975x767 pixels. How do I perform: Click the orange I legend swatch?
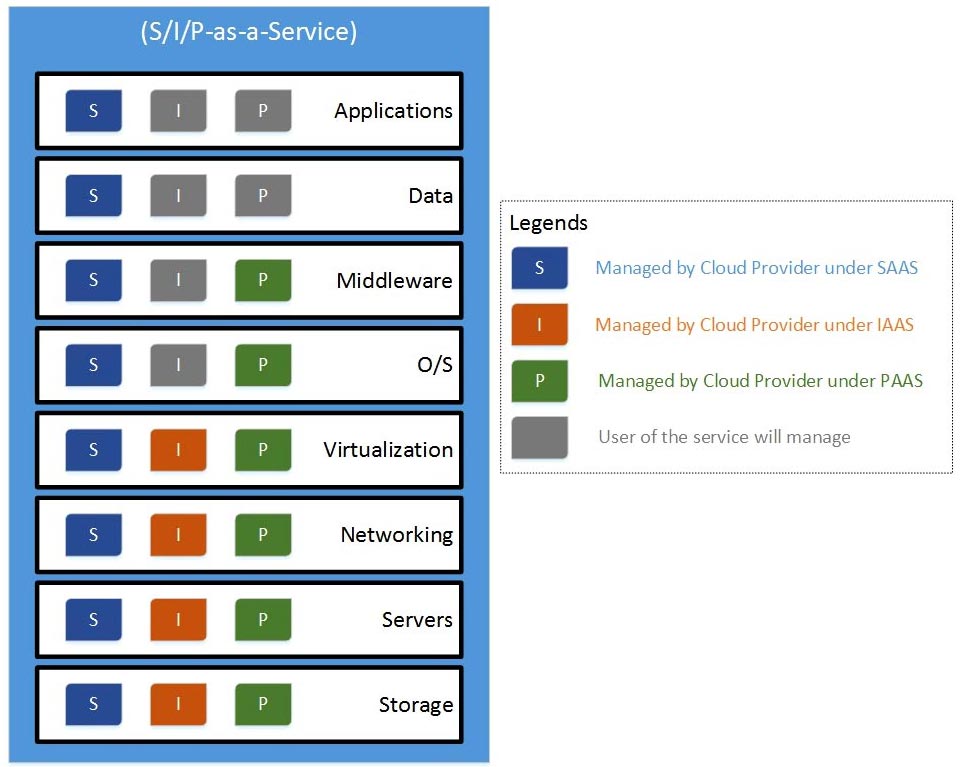(x=539, y=324)
